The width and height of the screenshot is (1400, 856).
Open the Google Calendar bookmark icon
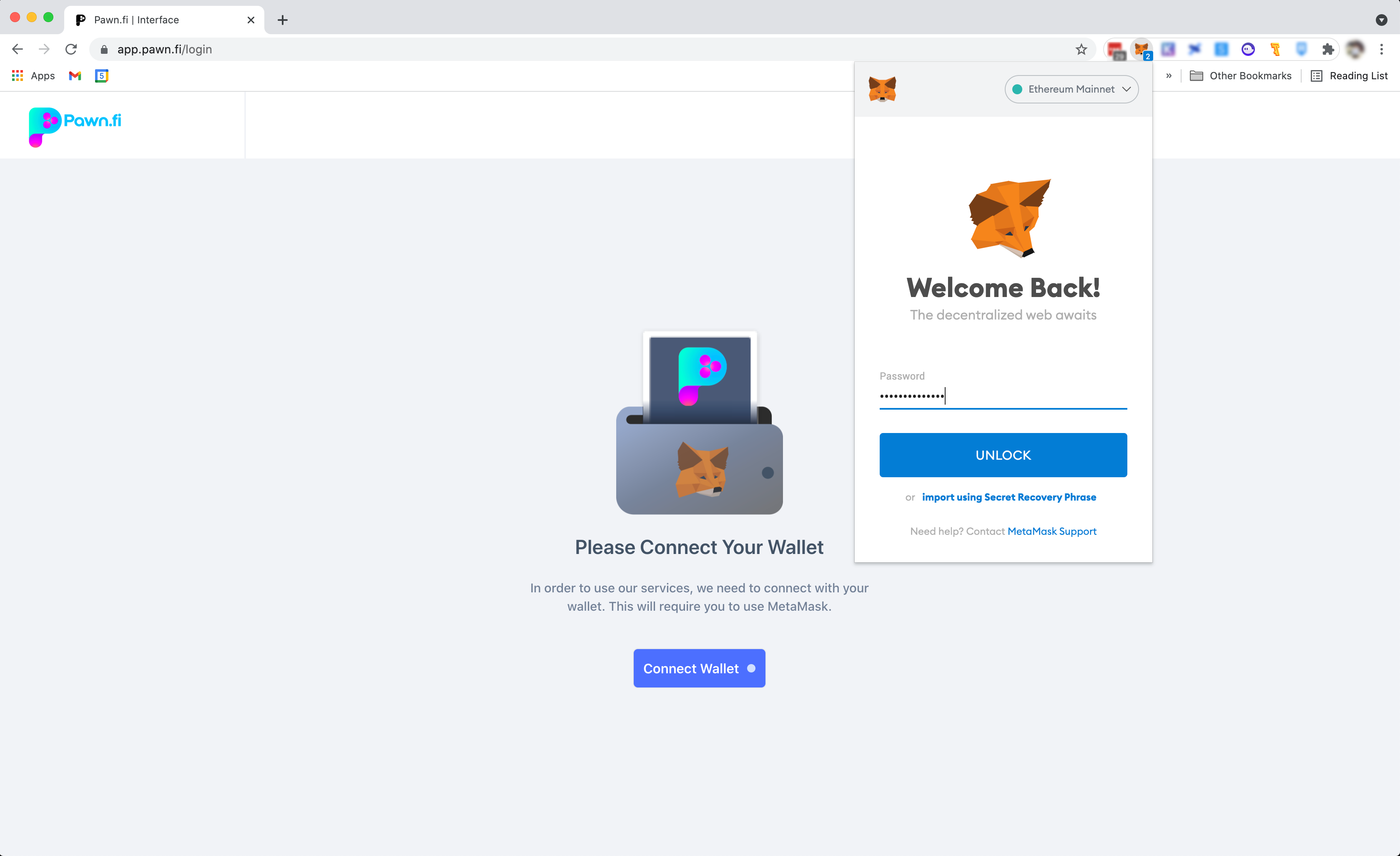[x=102, y=76]
